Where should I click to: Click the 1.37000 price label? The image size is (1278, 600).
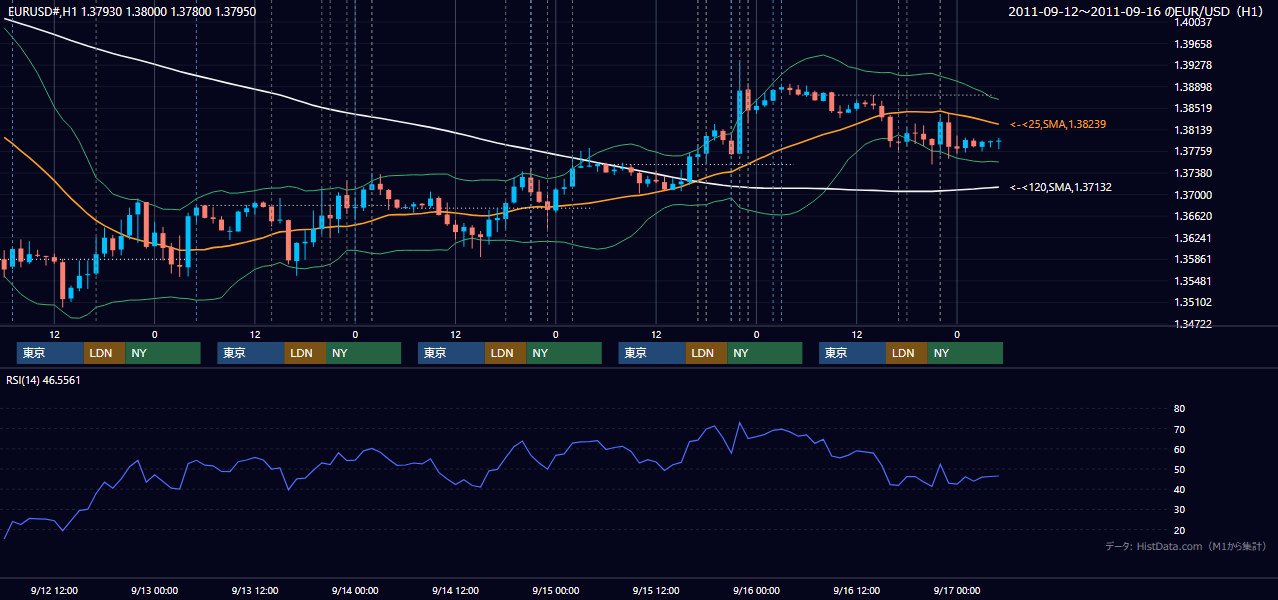pos(1192,195)
